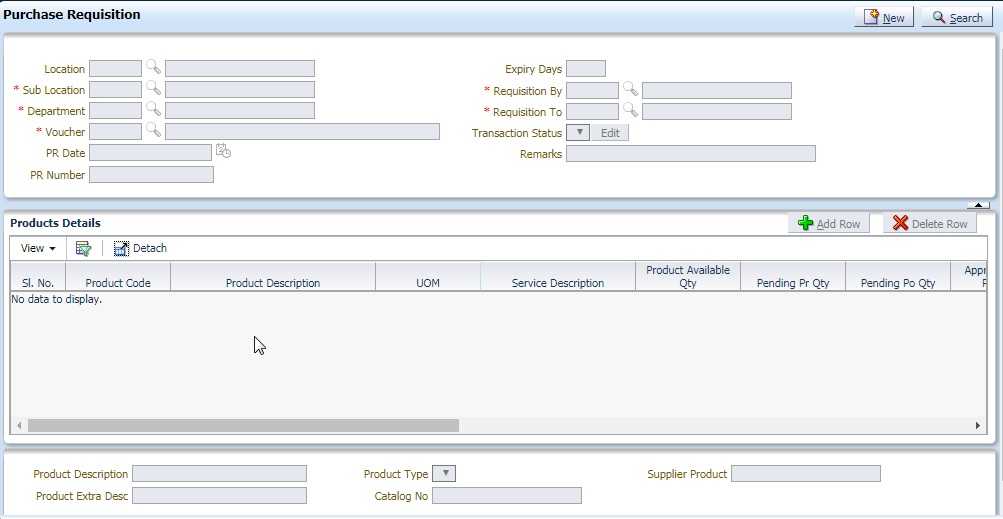Click the Voucher description field
Image resolution: width=1003 pixels, height=519 pixels.
tap(303, 132)
